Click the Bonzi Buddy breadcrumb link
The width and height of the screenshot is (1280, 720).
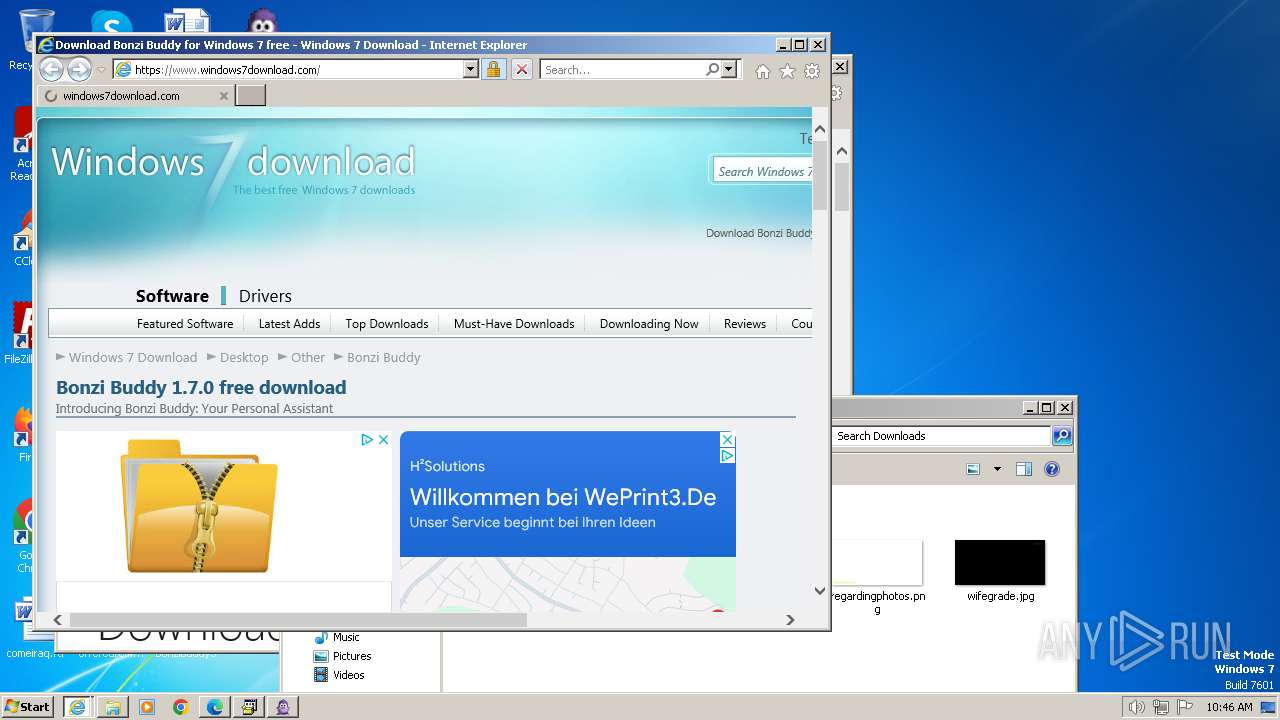(x=384, y=357)
